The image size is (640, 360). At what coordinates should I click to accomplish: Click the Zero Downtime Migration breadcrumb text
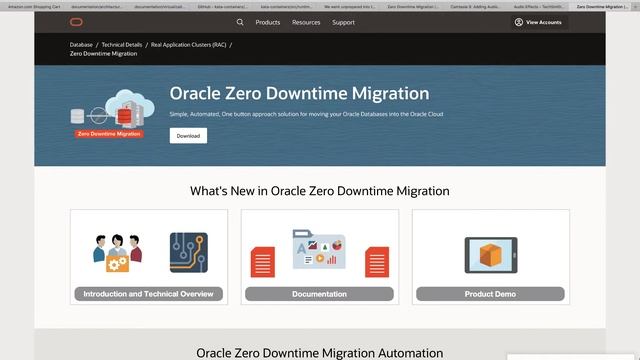[x=103, y=53]
